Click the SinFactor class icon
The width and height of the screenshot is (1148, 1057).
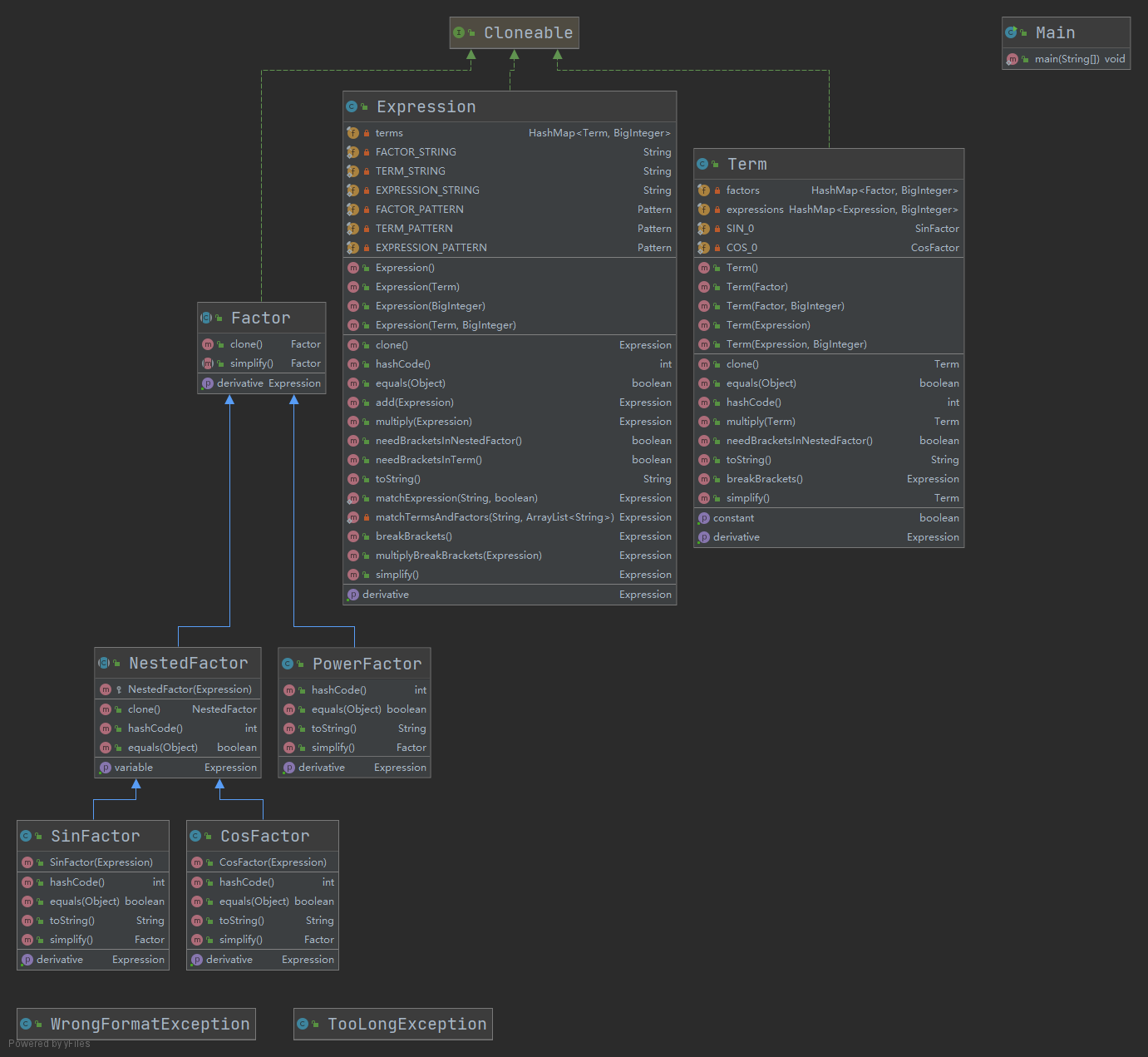pos(26,836)
